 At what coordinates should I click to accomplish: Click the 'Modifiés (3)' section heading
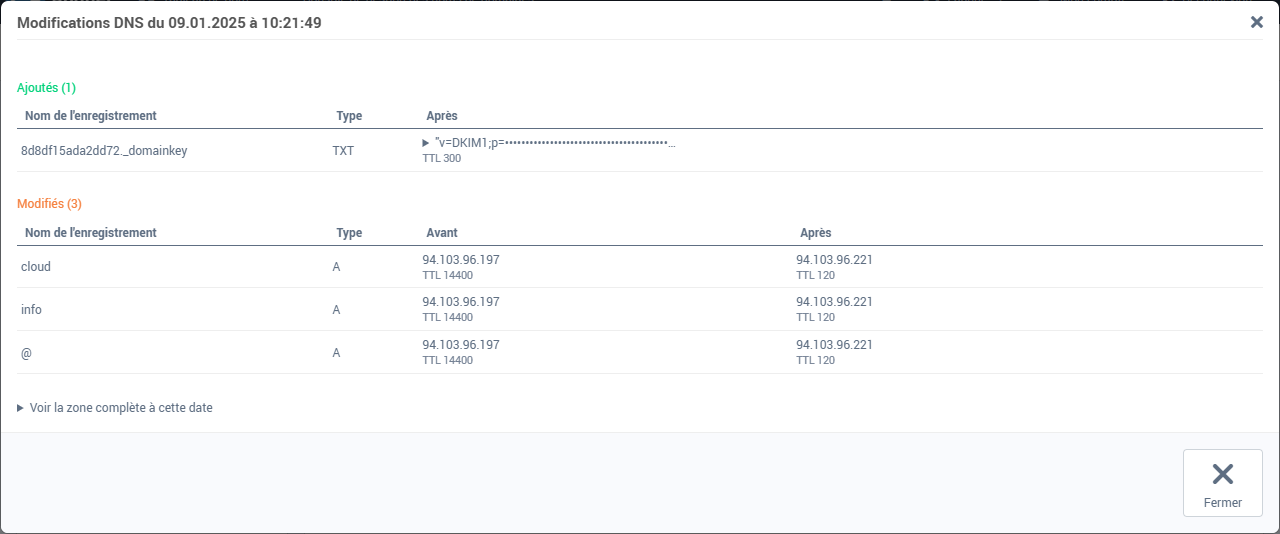(x=49, y=204)
